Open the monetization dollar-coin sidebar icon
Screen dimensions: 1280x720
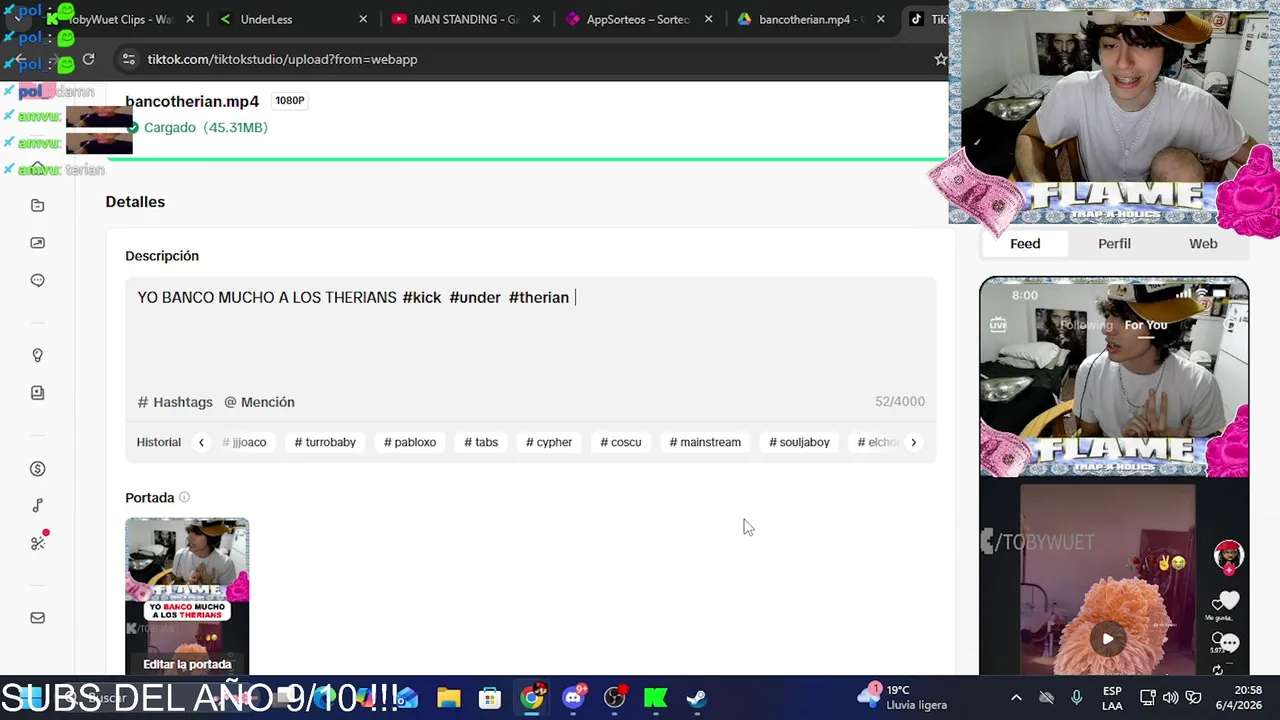[x=38, y=468]
